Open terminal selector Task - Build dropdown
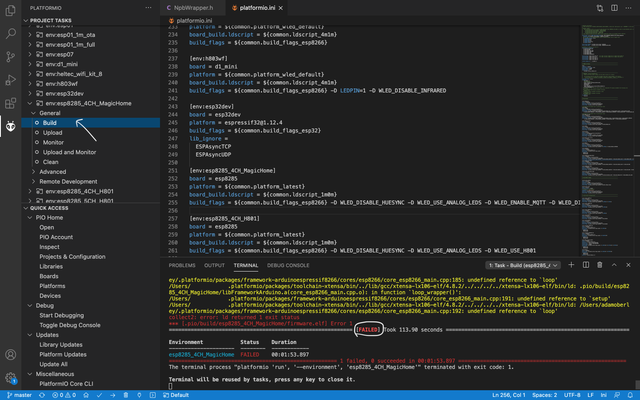640x400 pixels. click(x=523, y=265)
